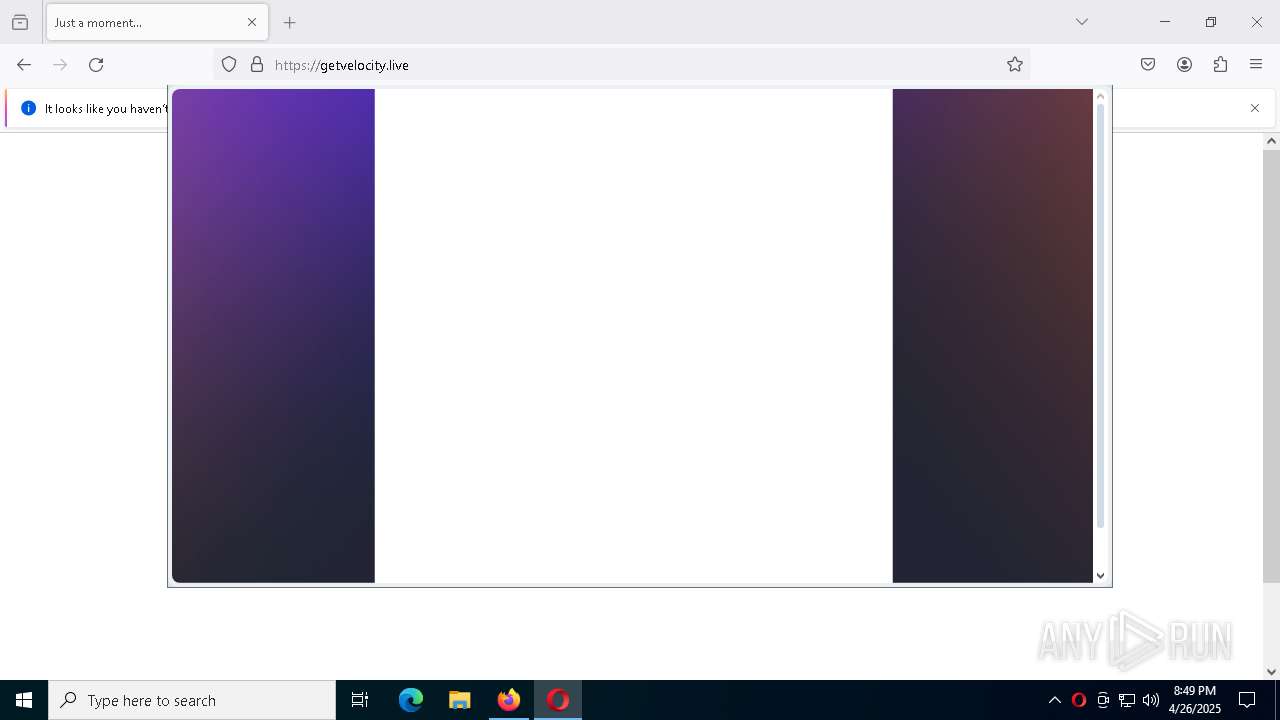The height and width of the screenshot is (720, 1280).
Task: Click the inner frame scroll up arrow
Action: [x=1101, y=96]
